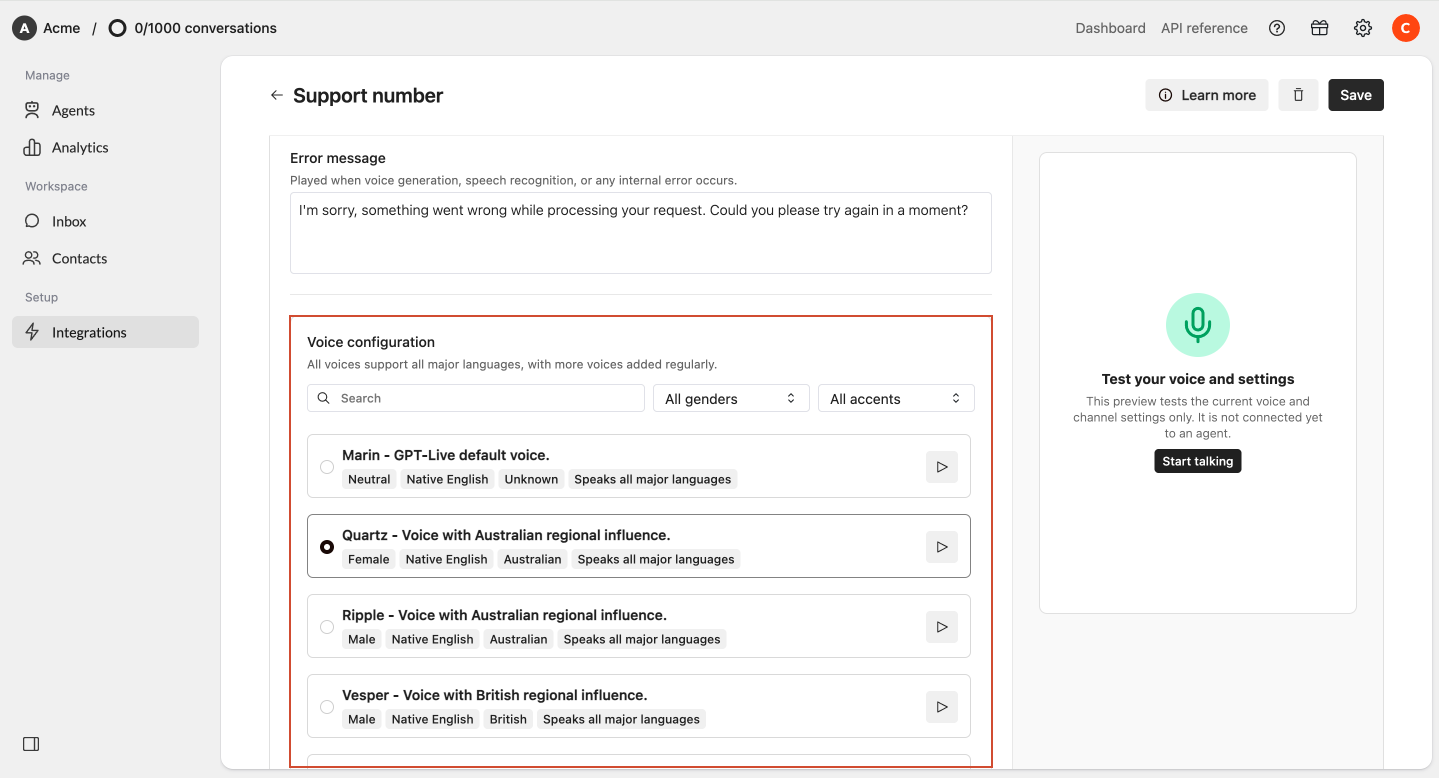
Task: Open the help question mark icon
Action: click(1277, 28)
